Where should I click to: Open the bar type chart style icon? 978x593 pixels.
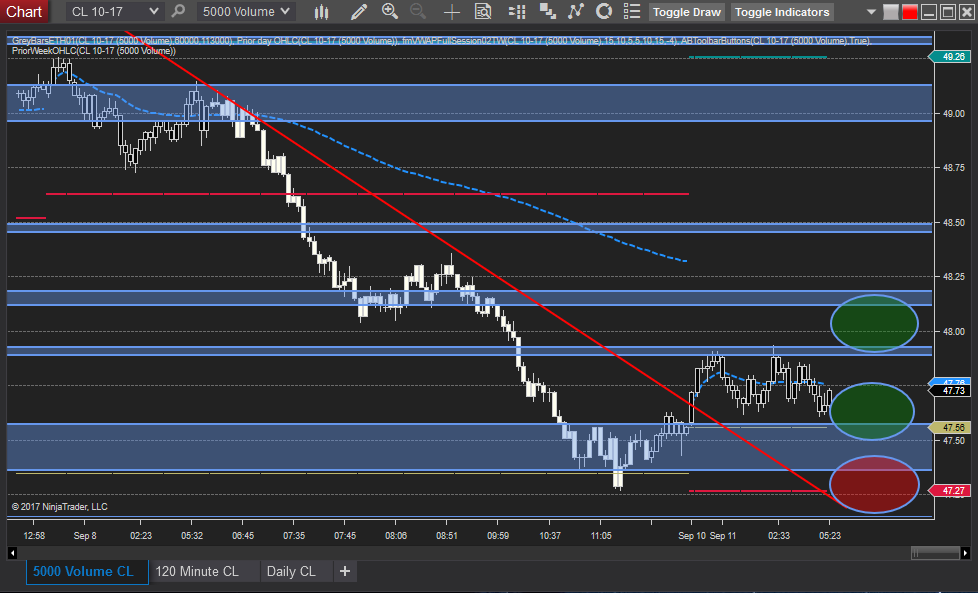(x=321, y=11)
